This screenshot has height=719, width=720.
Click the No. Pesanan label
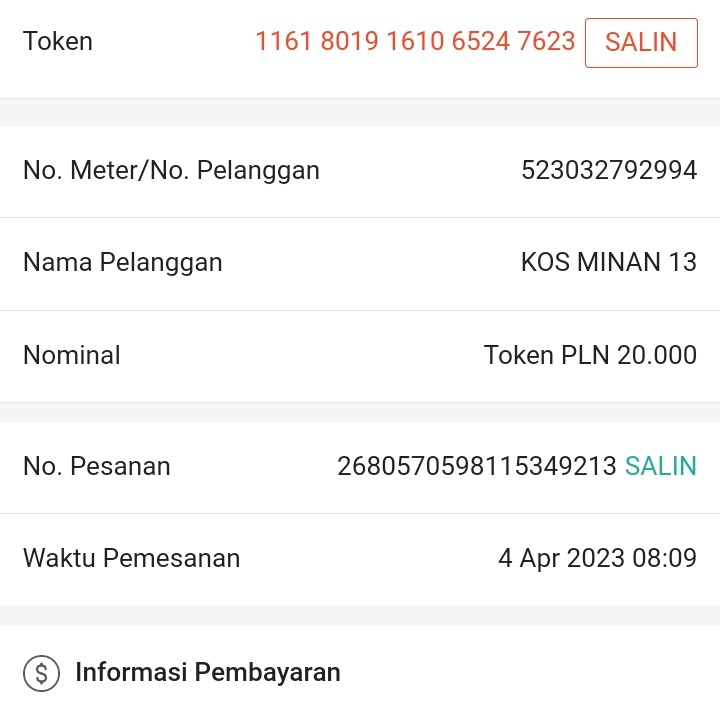pos(96,466)
